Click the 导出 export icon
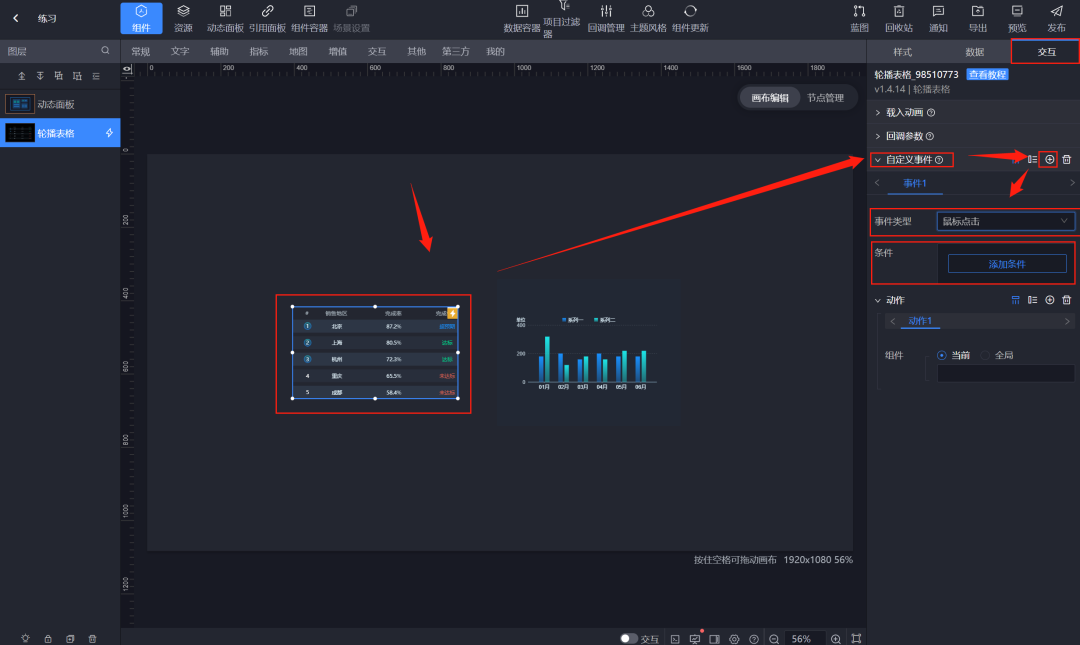The image size is (1080, 645). click(977, 11)
